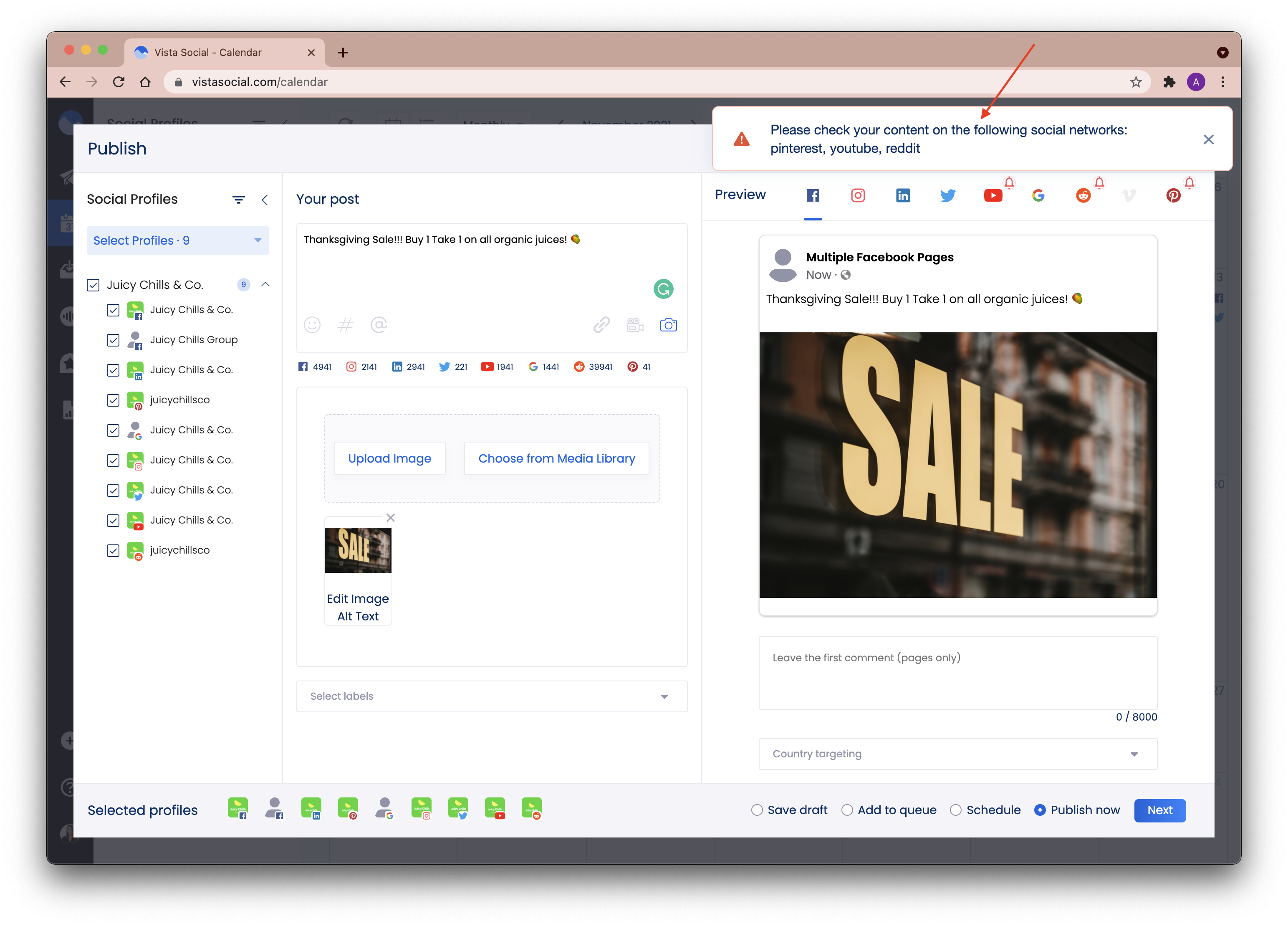Select the Schedule option
This screenshot has width=1288, height=926.
tap(985, 810)
